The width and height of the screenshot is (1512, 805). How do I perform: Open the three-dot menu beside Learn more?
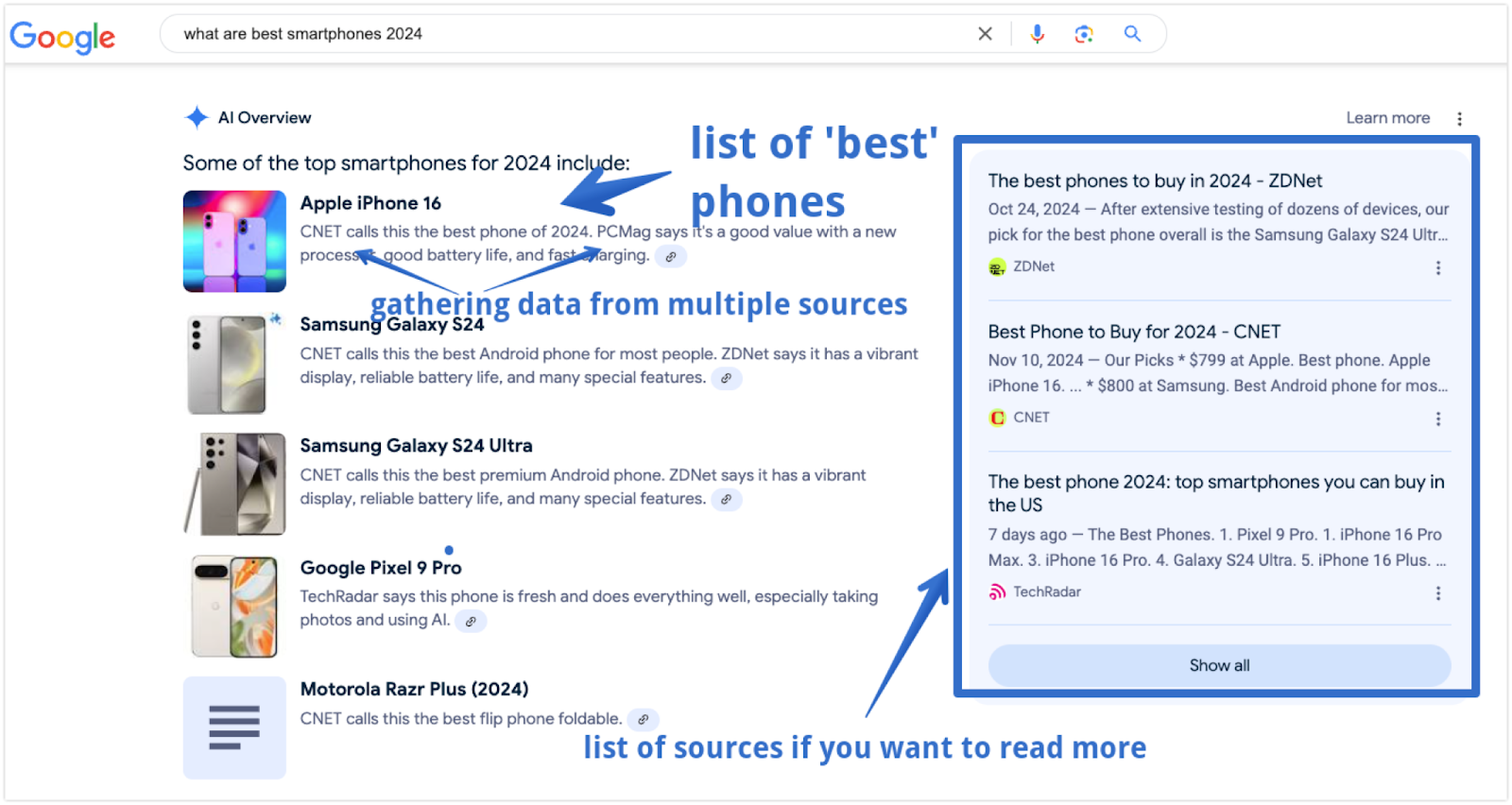point(1459,119)
